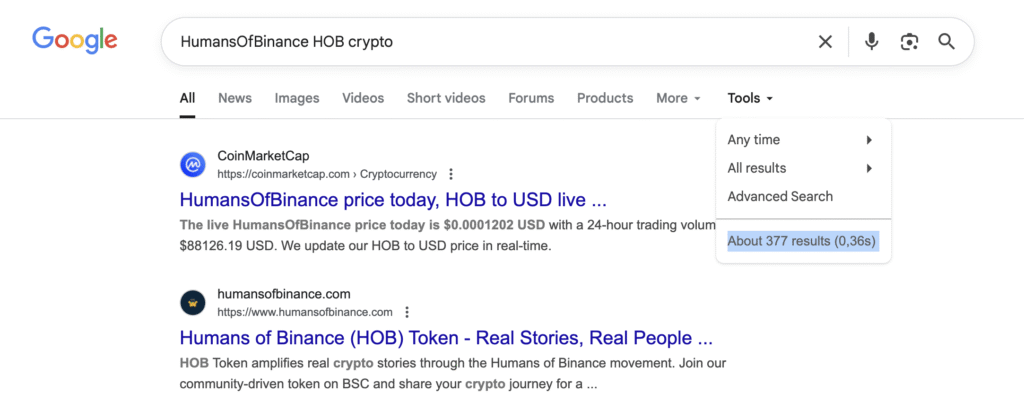
Task: Open Google Lens image search
Action: [x=908, y=41]
